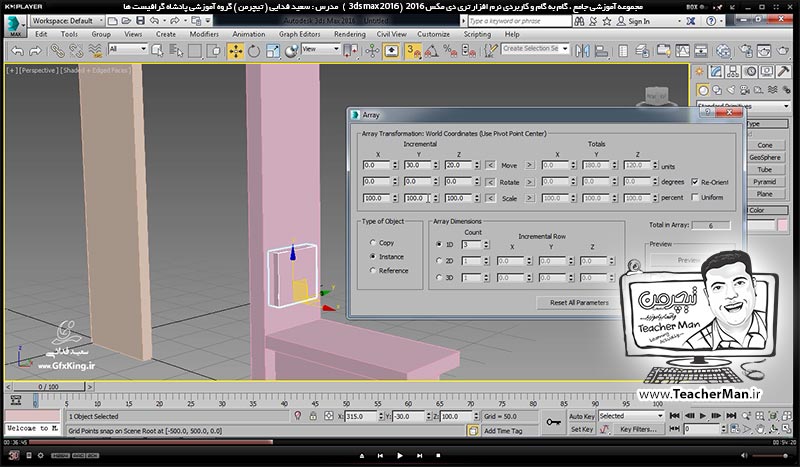This screenshot has width=800, height=467.
Task: Activate the Select and Link tool
Action: click(57, 51)
